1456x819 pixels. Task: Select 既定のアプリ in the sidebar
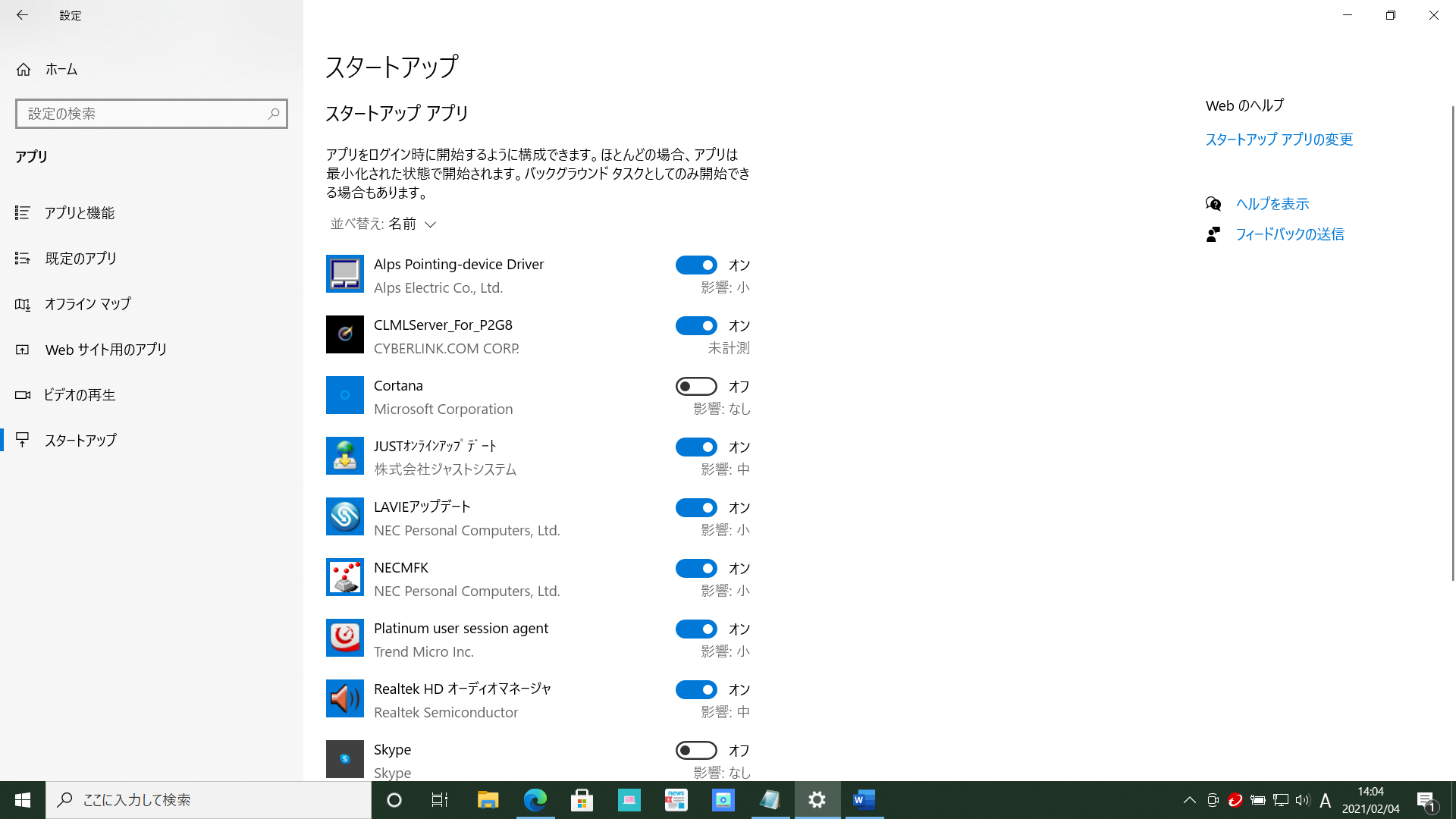[x=80, y=259]
